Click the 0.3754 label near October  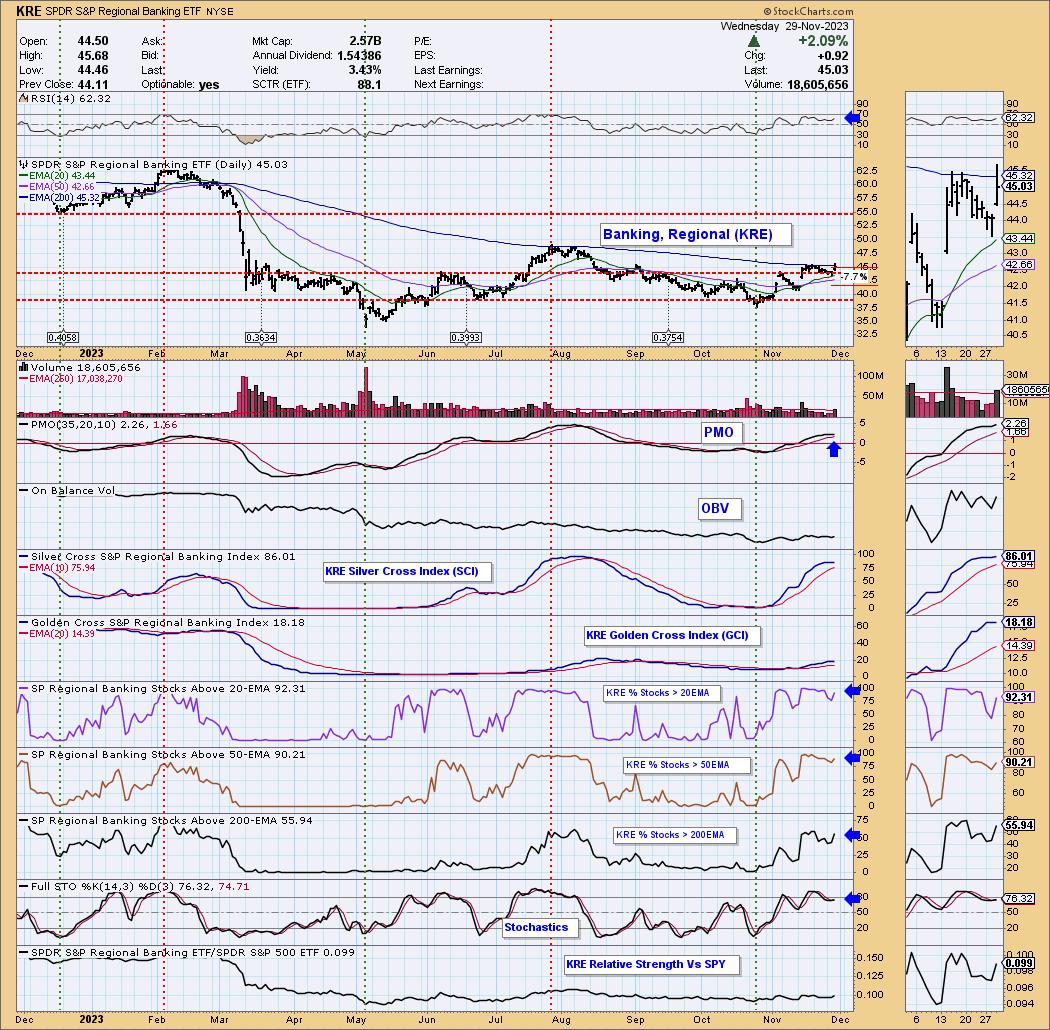point(668,338)
